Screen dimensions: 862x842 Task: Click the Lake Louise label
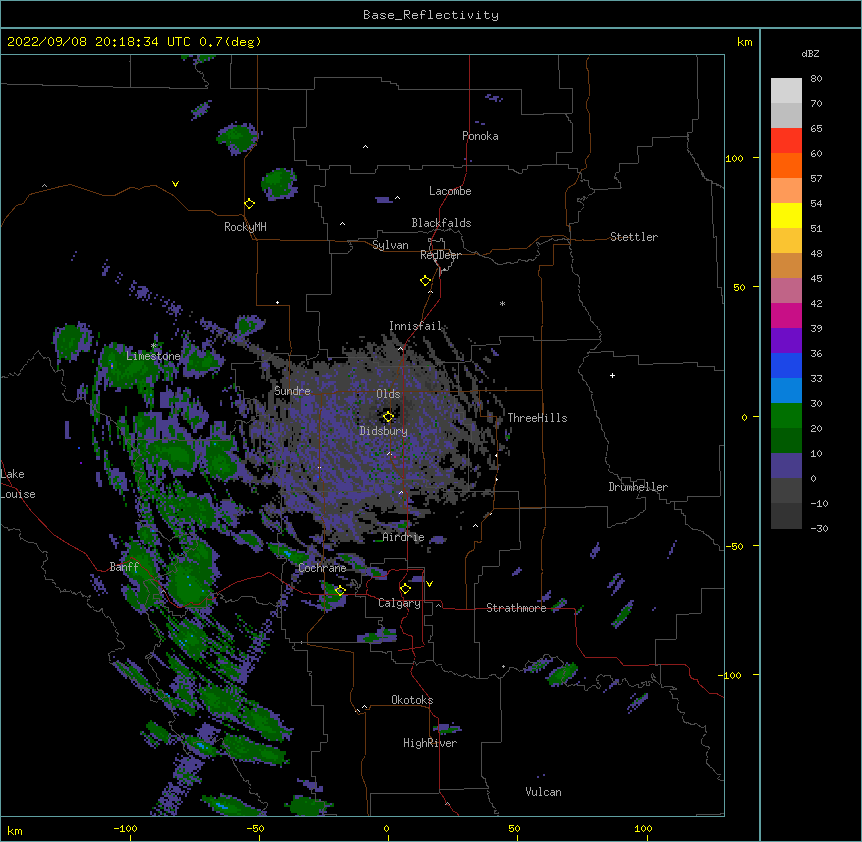[x=18, y=484]
